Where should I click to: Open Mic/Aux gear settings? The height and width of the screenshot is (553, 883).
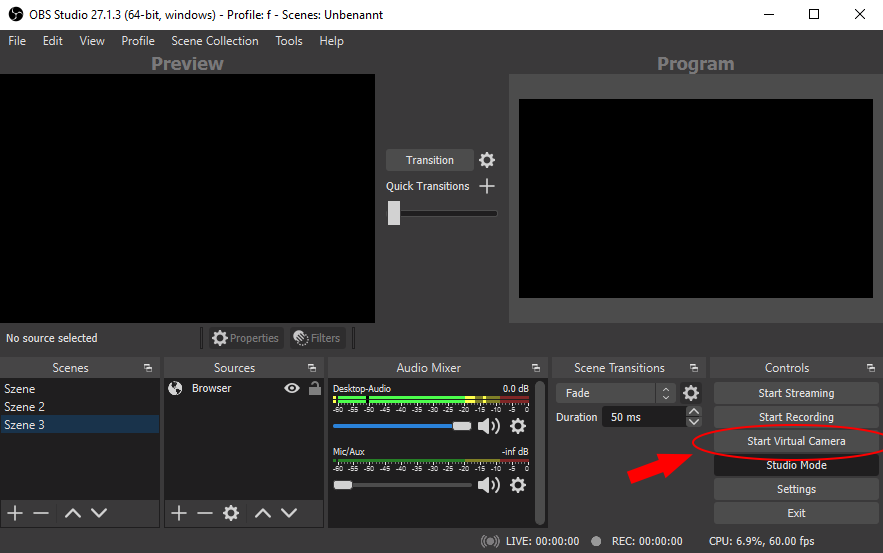(x=518, y=485)
